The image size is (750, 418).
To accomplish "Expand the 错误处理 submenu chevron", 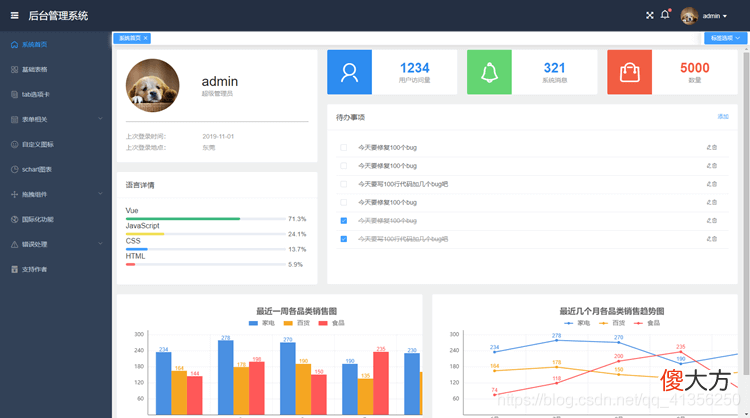I will tap(100, 244).
